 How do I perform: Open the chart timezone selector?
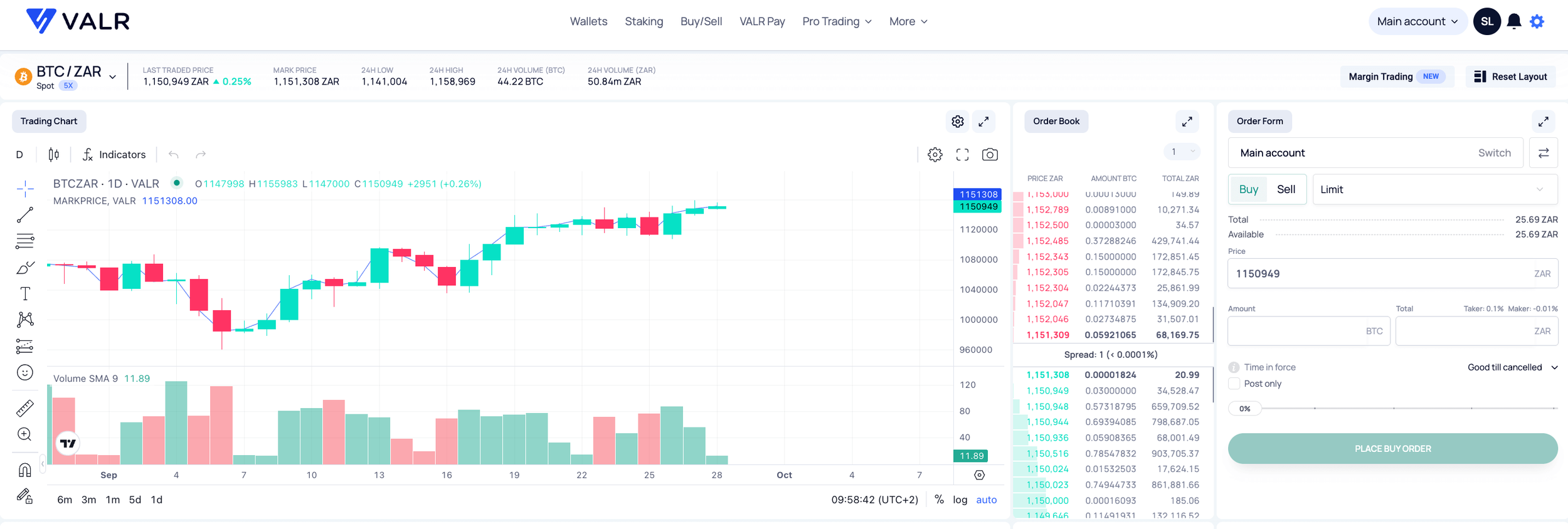(874, 500)
